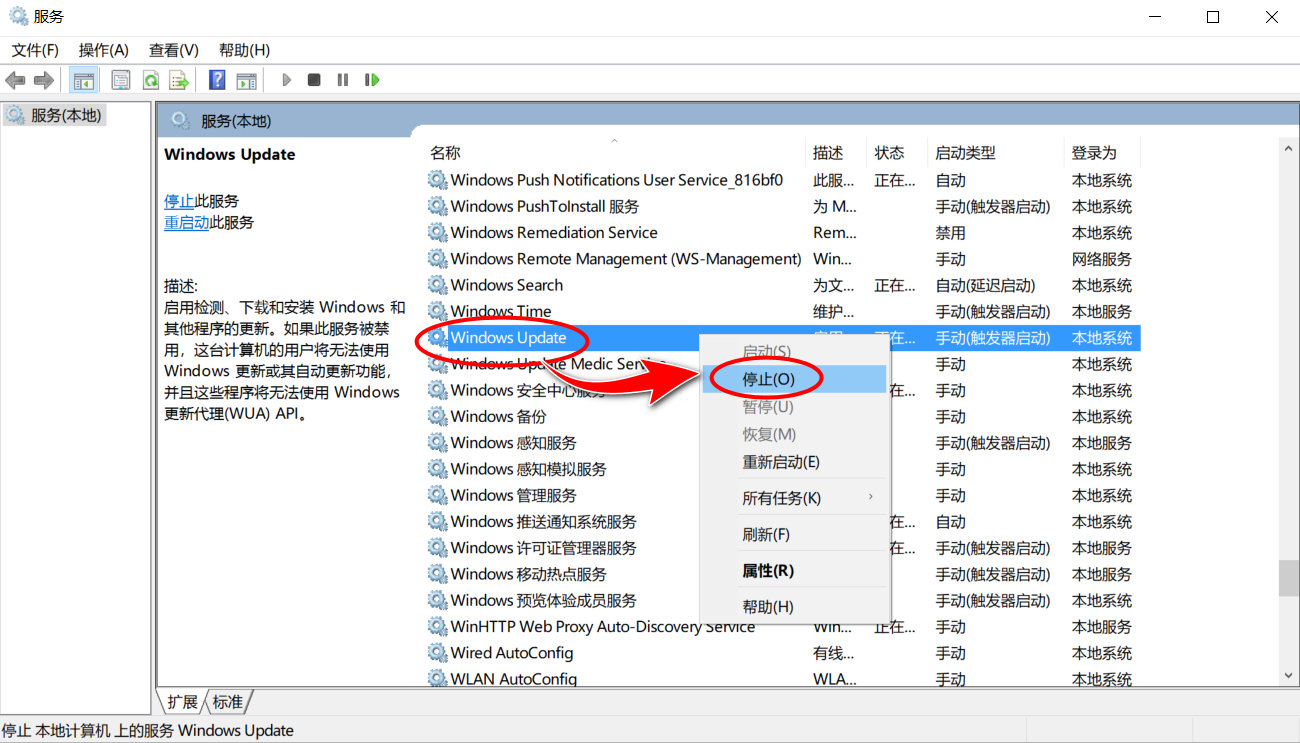Viewport: 1300px width, 743px height.
Task: Click the Back navigation arrow
Action: pos(15,79)
